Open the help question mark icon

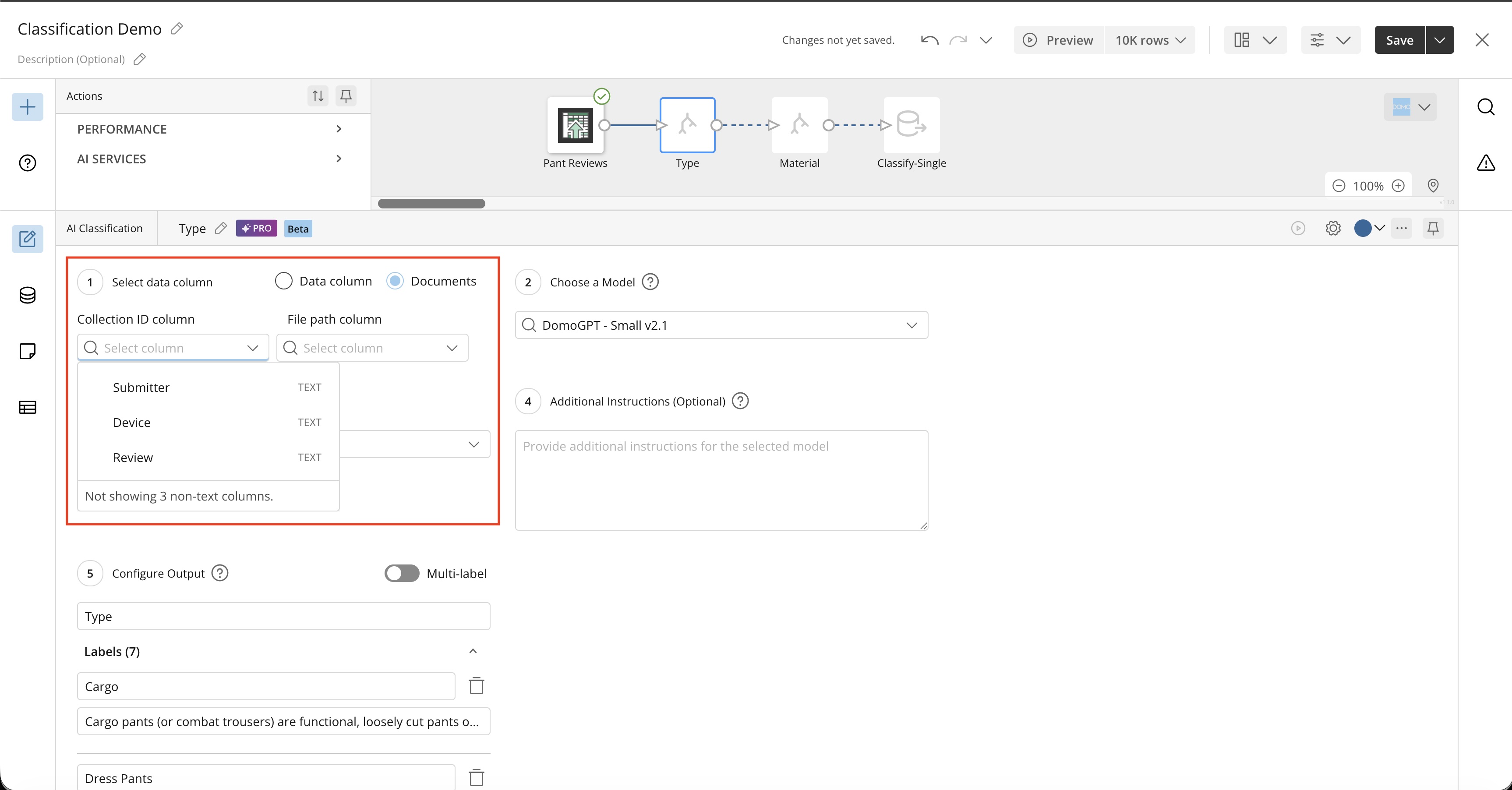[x=28, y=163]
